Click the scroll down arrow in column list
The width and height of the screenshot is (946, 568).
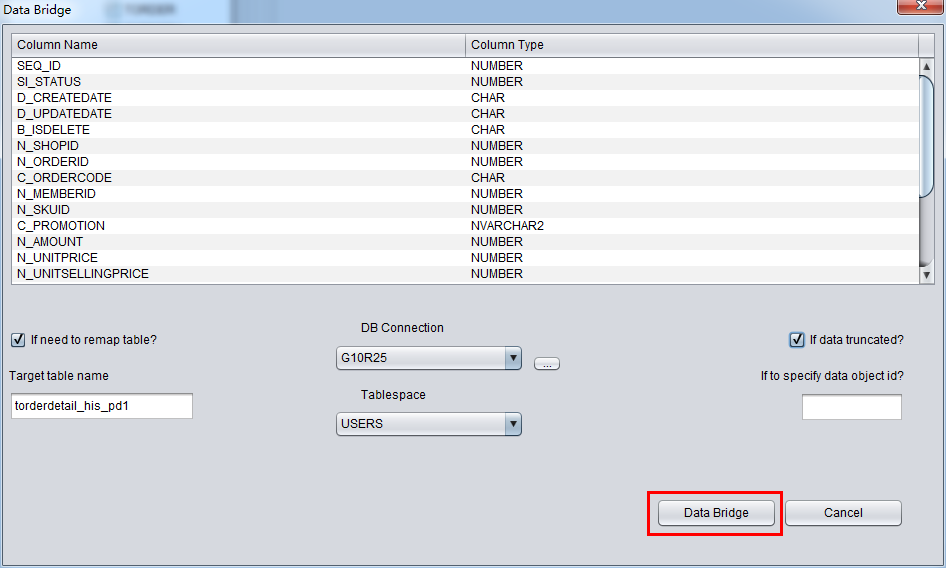pos(926,275)
